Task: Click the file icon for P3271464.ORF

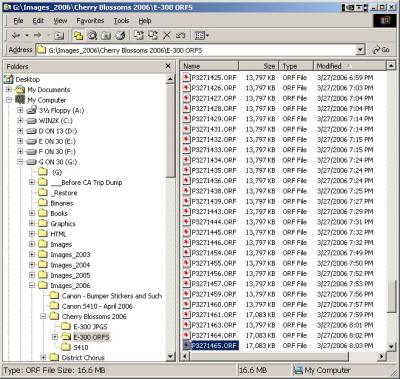Action: point(186,335)
